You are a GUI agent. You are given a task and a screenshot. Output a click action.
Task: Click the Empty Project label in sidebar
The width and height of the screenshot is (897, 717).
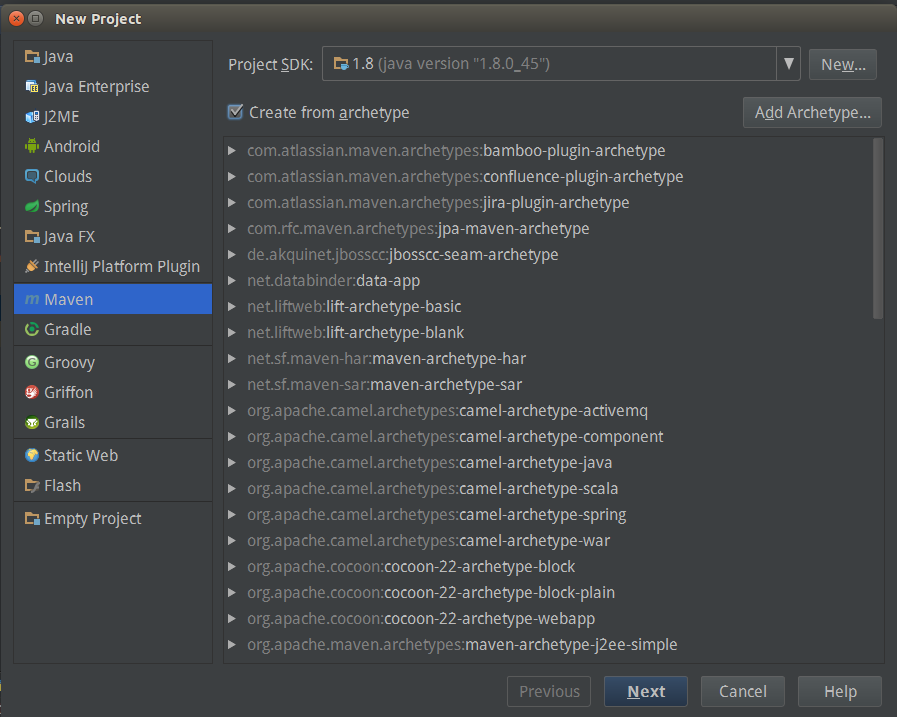[x=93, y=518]
